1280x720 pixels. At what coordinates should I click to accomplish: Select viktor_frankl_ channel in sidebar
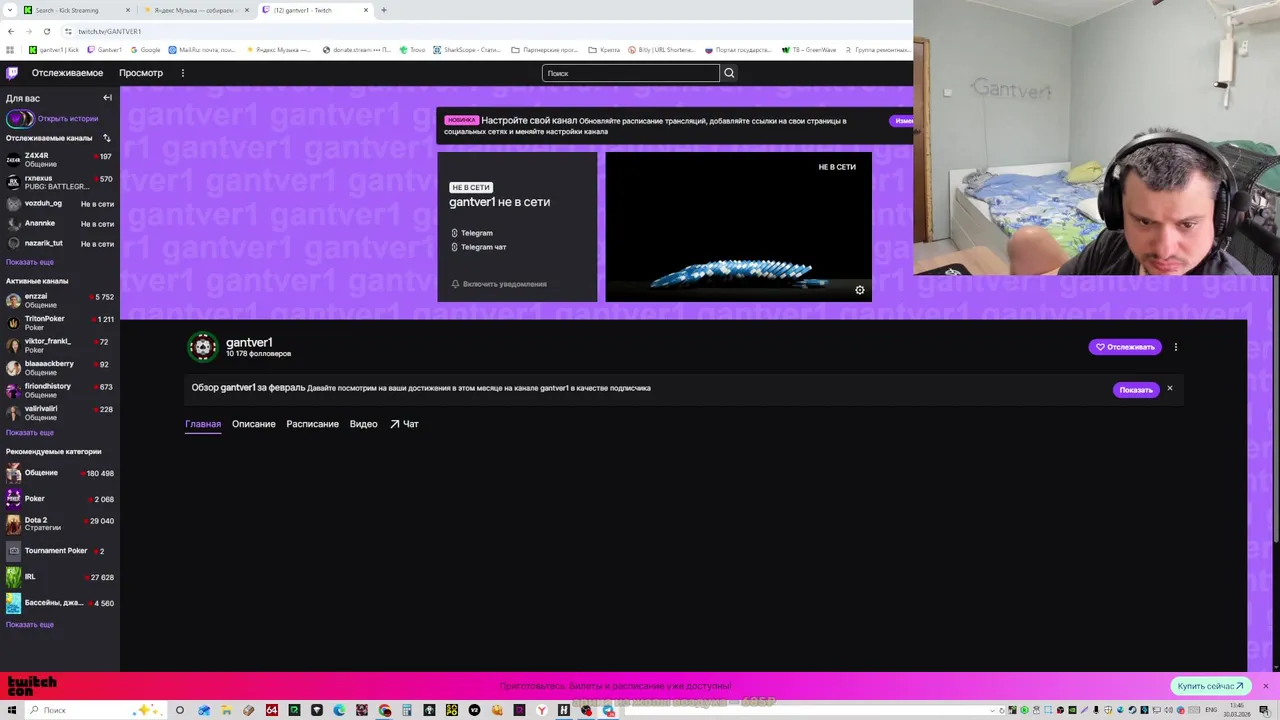point(60,345)
